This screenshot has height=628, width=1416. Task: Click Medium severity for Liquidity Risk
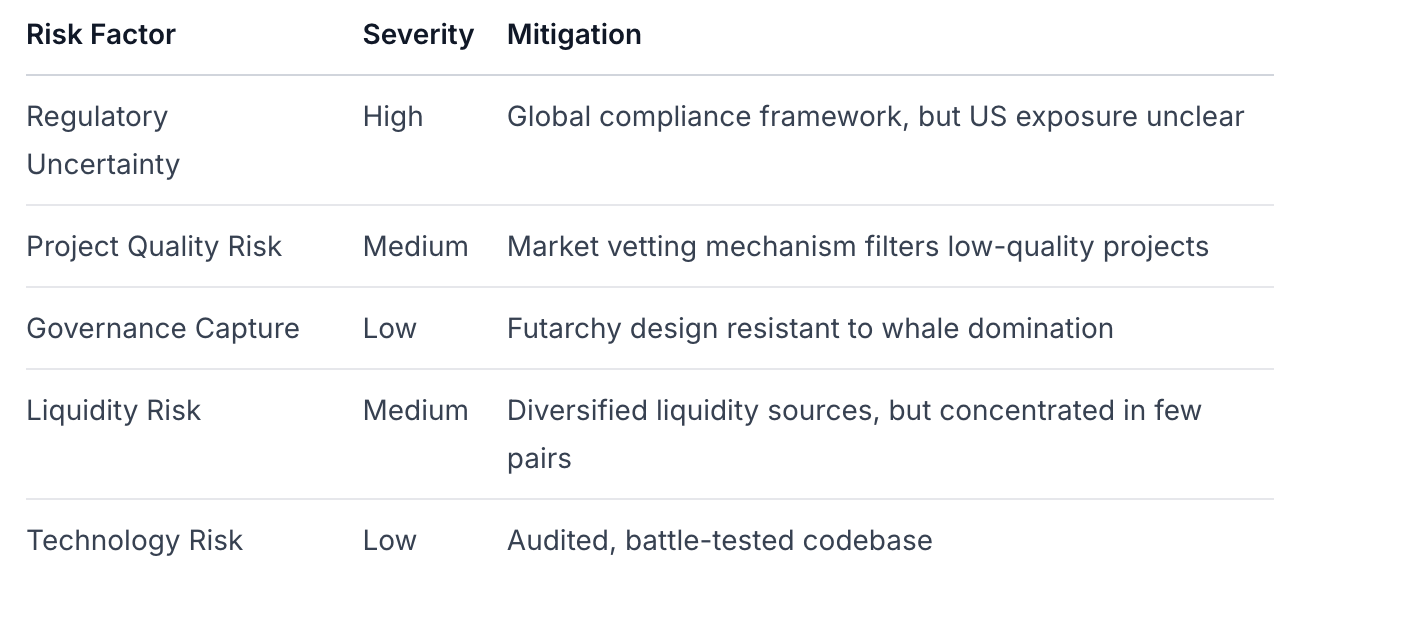(x=415, y=411)
